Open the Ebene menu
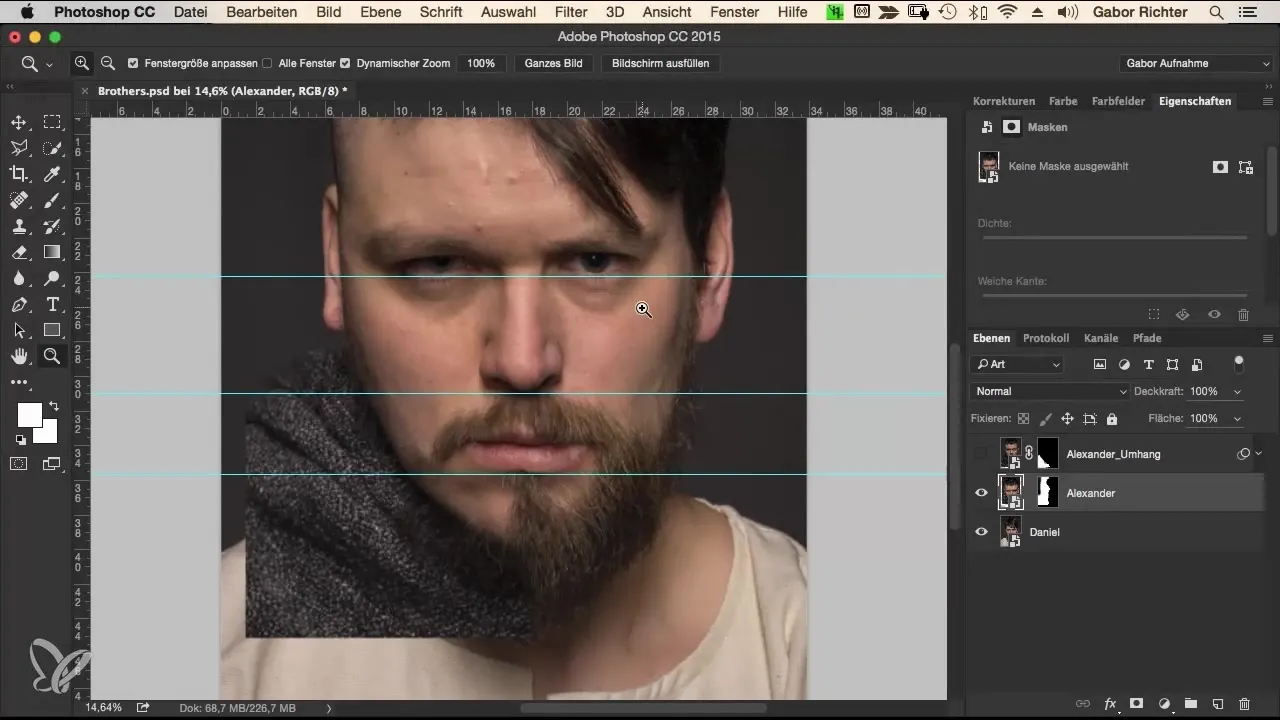Viewport: 1280px width, 720px height. [381, 12]
